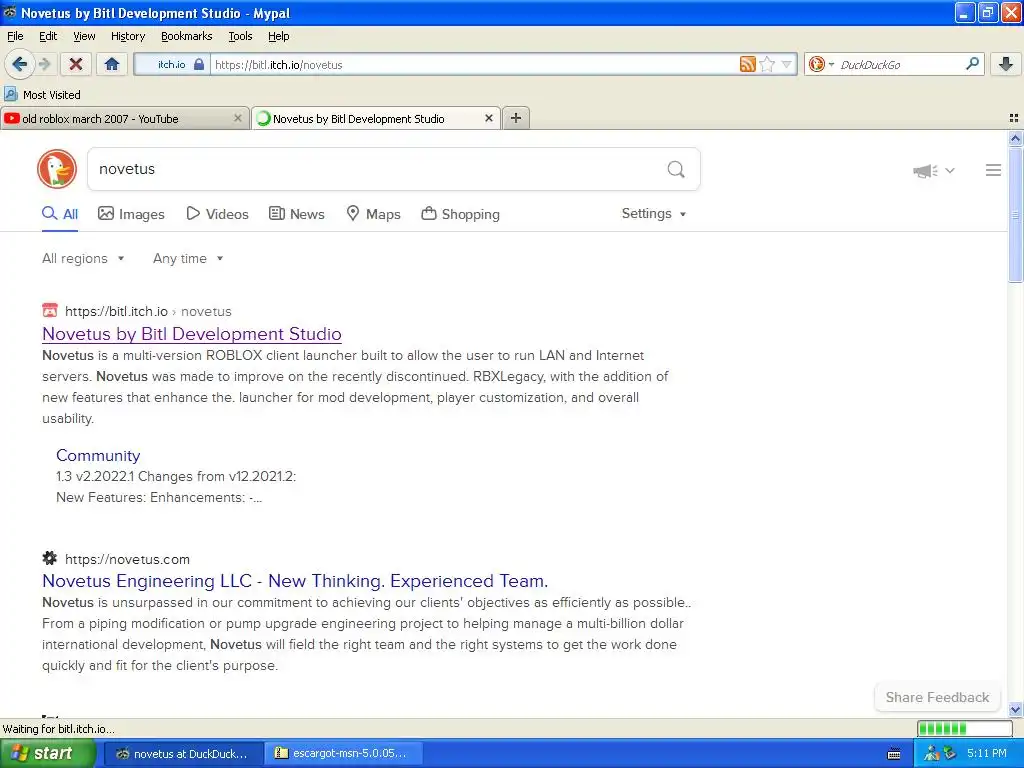The image size is (1024, 768).
Task: Click the vertical scrollbar thumb
Action: (x=1016, y=214)
